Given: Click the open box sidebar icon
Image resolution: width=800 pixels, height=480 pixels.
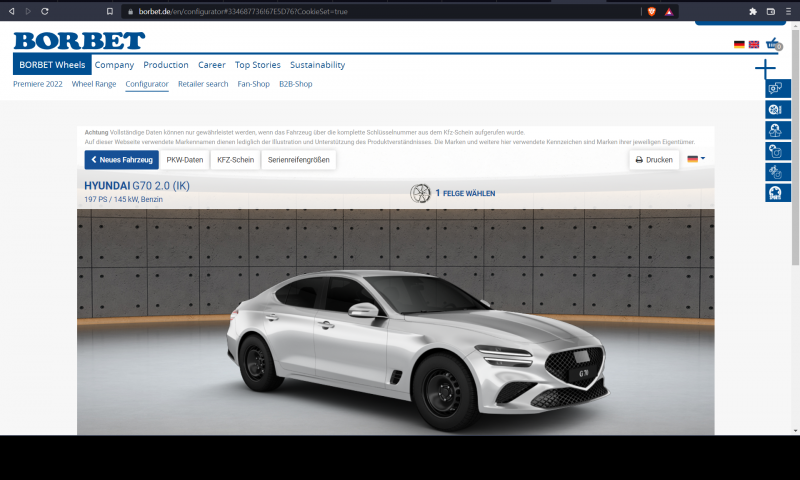Looking at the screenshot, I should [778, 130].
